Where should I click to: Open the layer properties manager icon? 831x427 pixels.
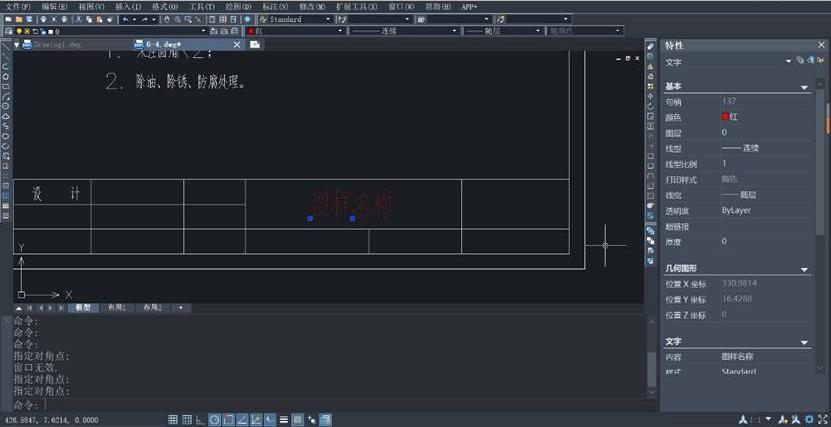8,31
